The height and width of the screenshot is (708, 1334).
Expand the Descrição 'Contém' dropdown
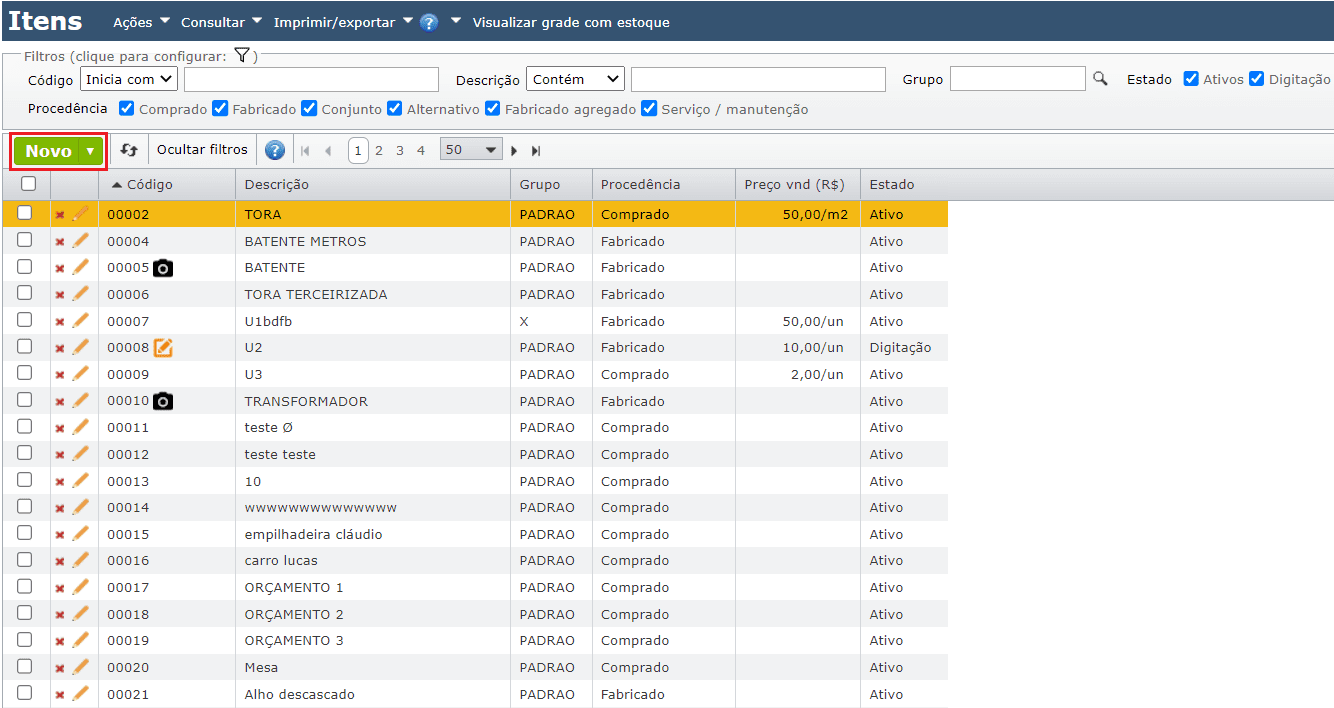[575, 79]
